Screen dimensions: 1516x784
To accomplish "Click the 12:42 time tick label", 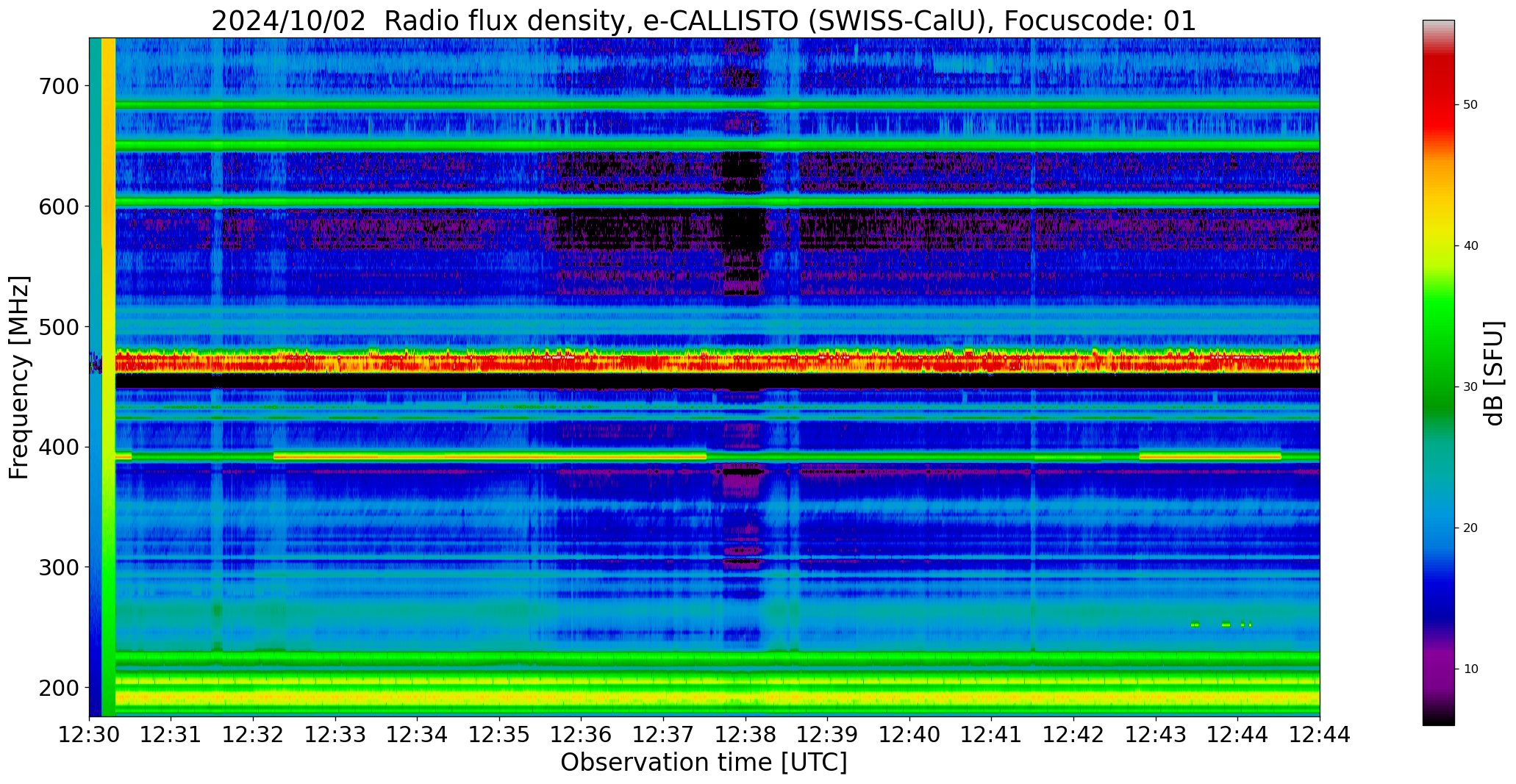I will [x=1073, y=735].
